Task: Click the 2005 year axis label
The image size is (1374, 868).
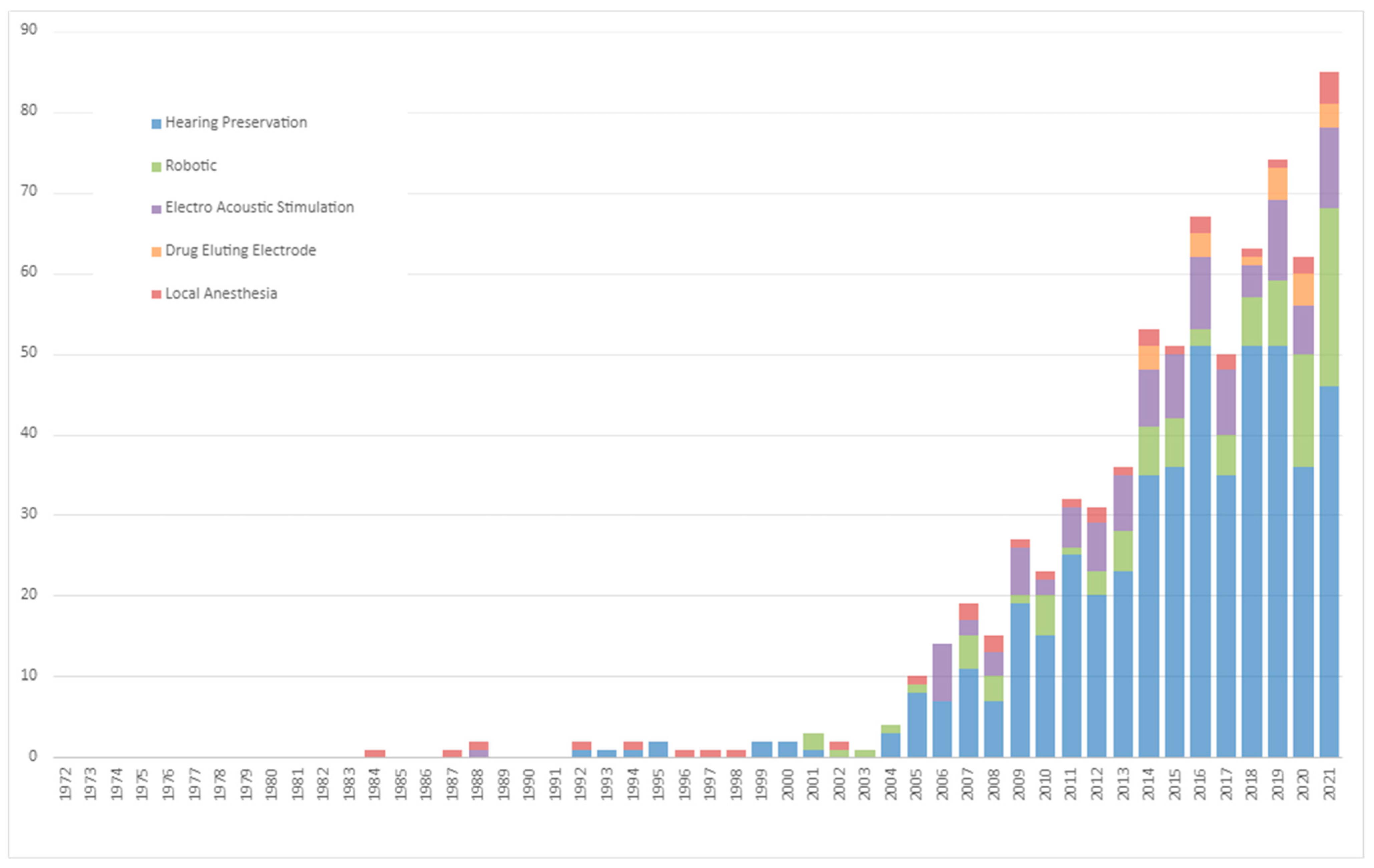Action: (916, 784)
